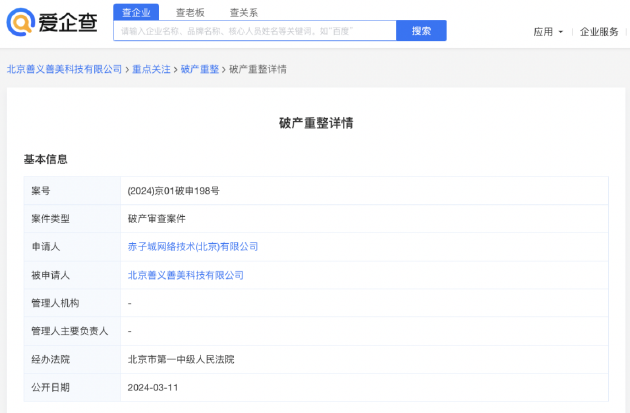
Task: Focus the company name search field
Action: [255, 31]
